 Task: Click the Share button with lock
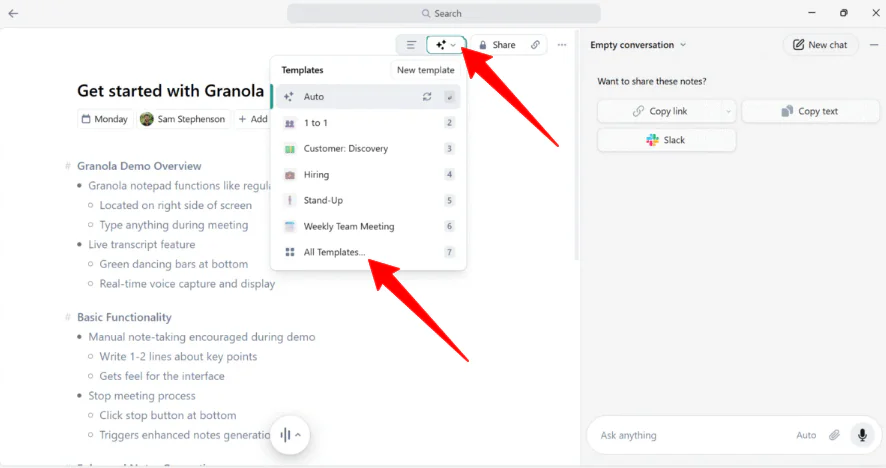[x=497, y=45]
